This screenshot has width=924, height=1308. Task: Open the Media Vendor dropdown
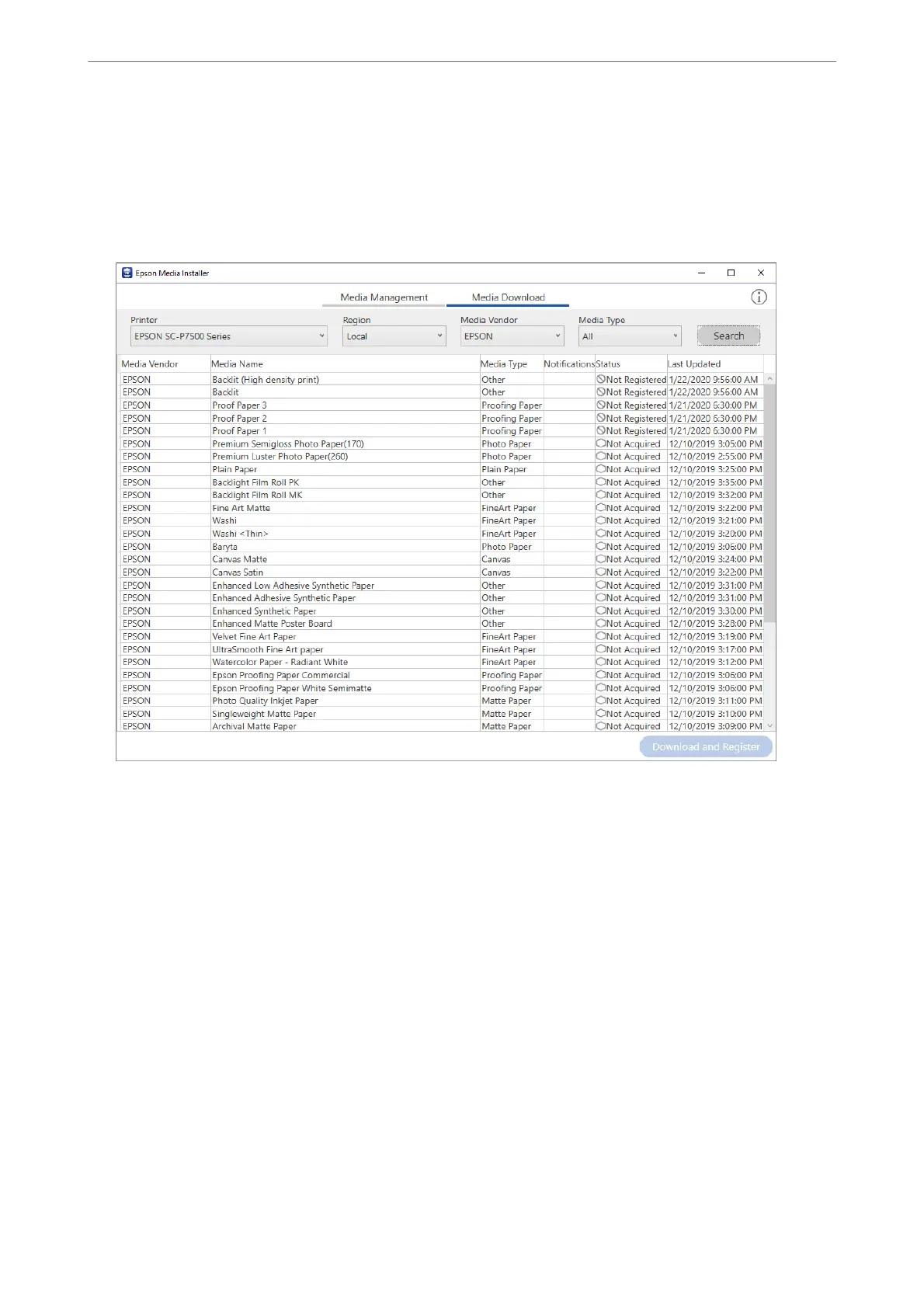[512, 336]
